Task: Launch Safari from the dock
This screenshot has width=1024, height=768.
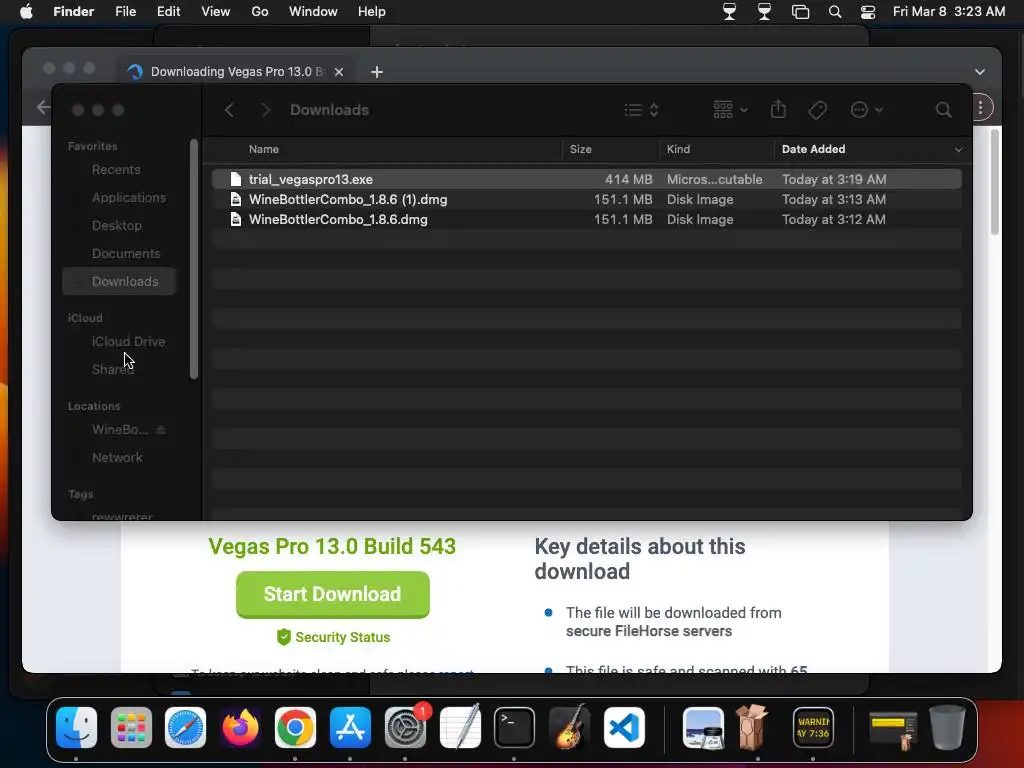Action: click(x=185, y=728)
